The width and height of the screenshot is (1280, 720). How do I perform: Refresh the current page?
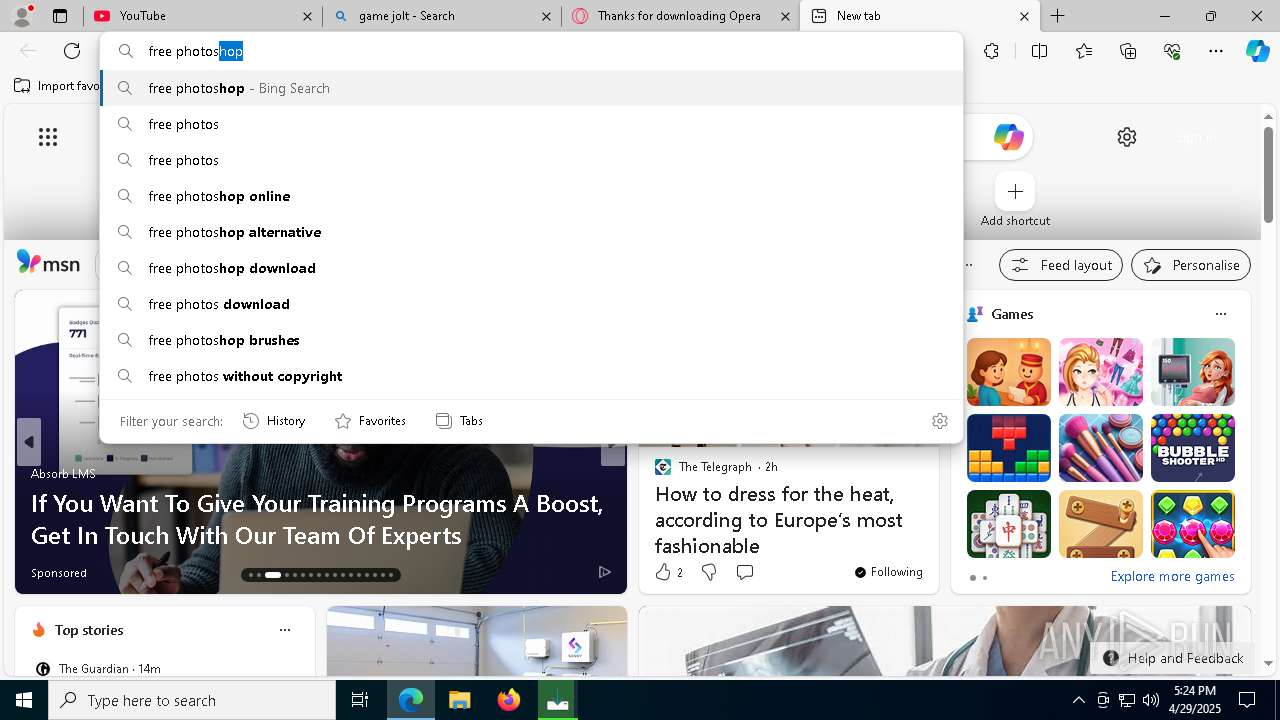pyautogui.click(x=72, y=51)
